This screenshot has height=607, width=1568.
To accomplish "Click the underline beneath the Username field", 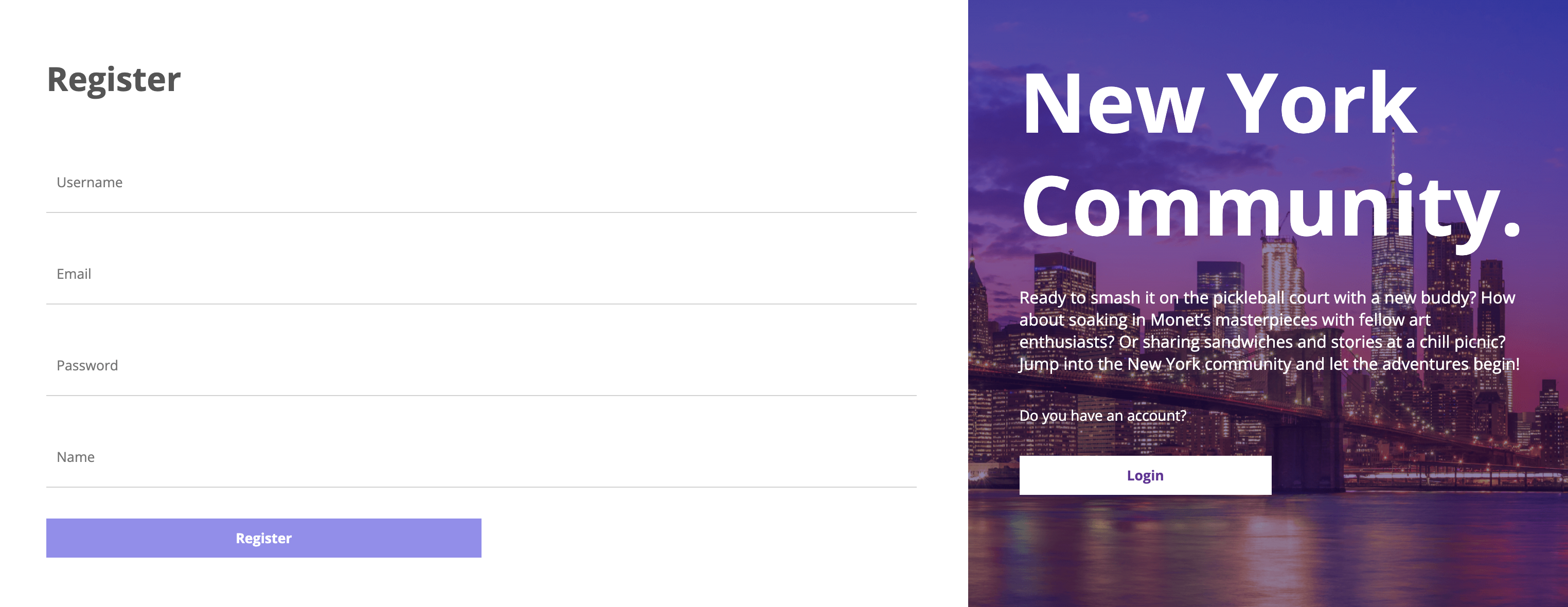I will point(481,212).
